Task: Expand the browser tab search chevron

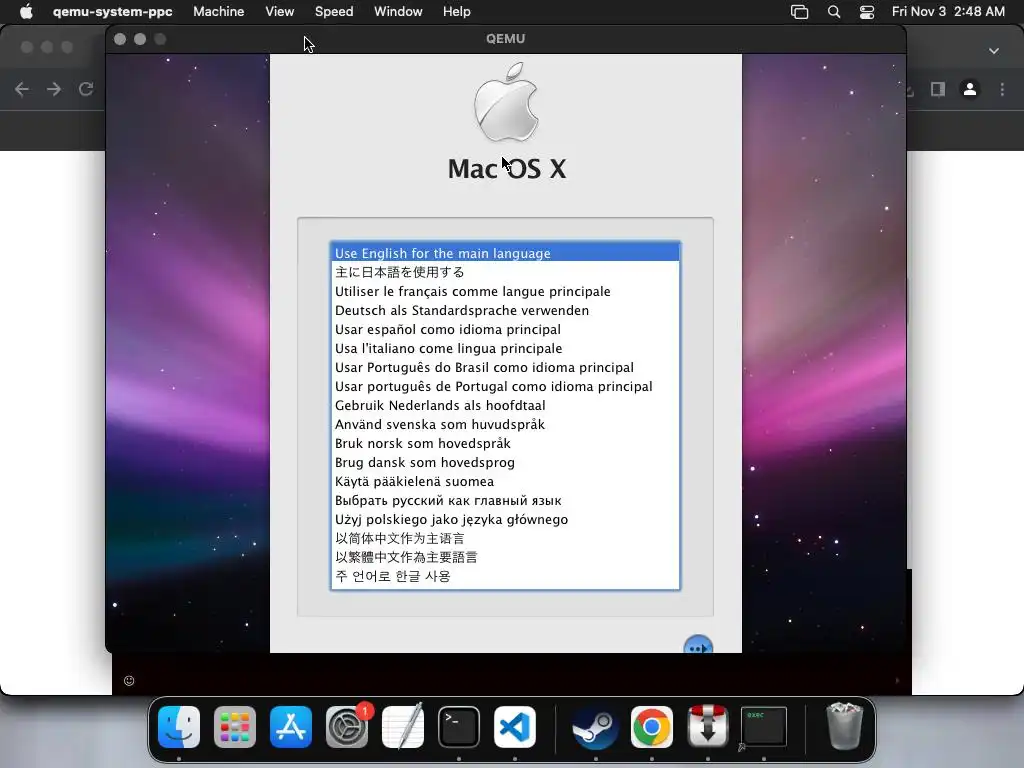Action: 993,51
